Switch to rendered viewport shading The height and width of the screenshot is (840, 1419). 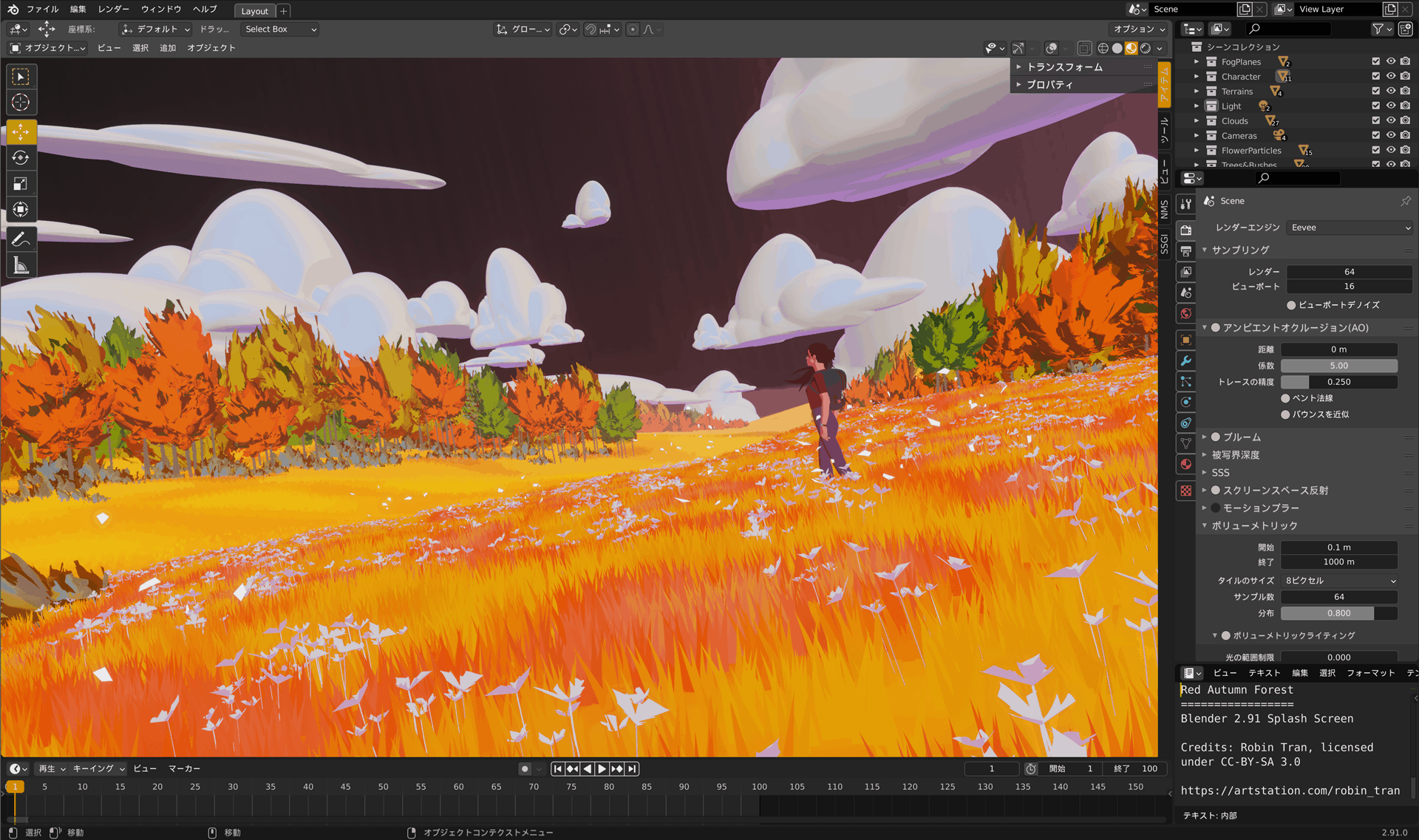pos(1145,48)
